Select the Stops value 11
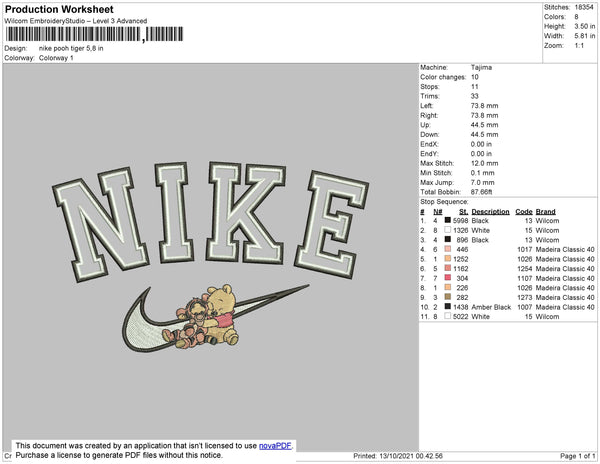This screenshot has height=464, width=600. pyautogui.click(x=474, y=86)
